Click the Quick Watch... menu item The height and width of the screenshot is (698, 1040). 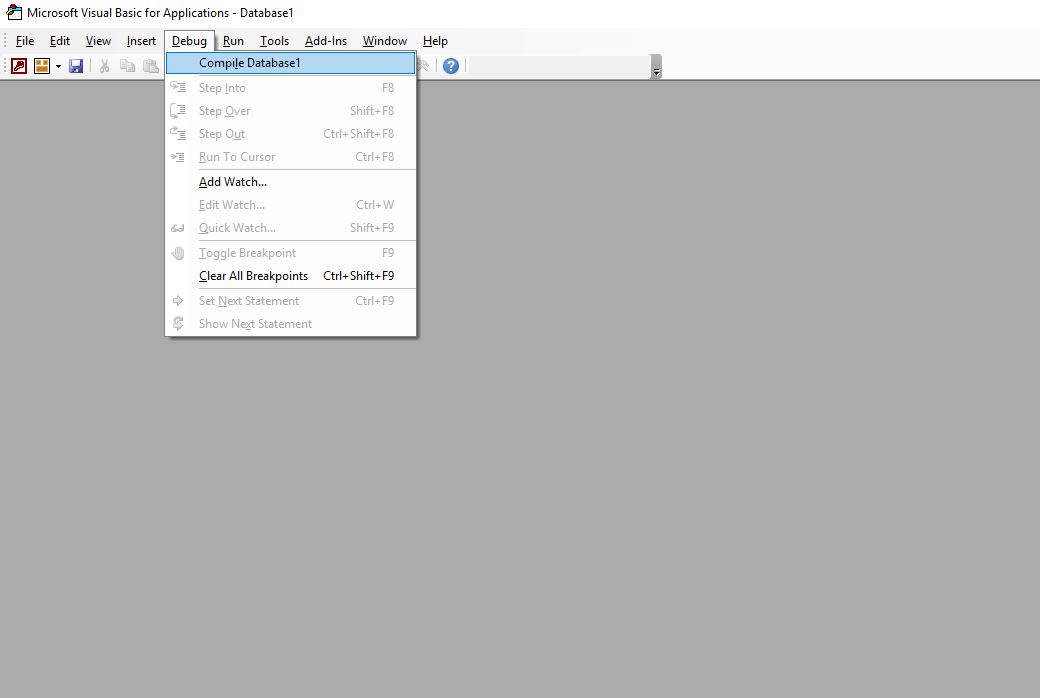click(x=291, y=228)
